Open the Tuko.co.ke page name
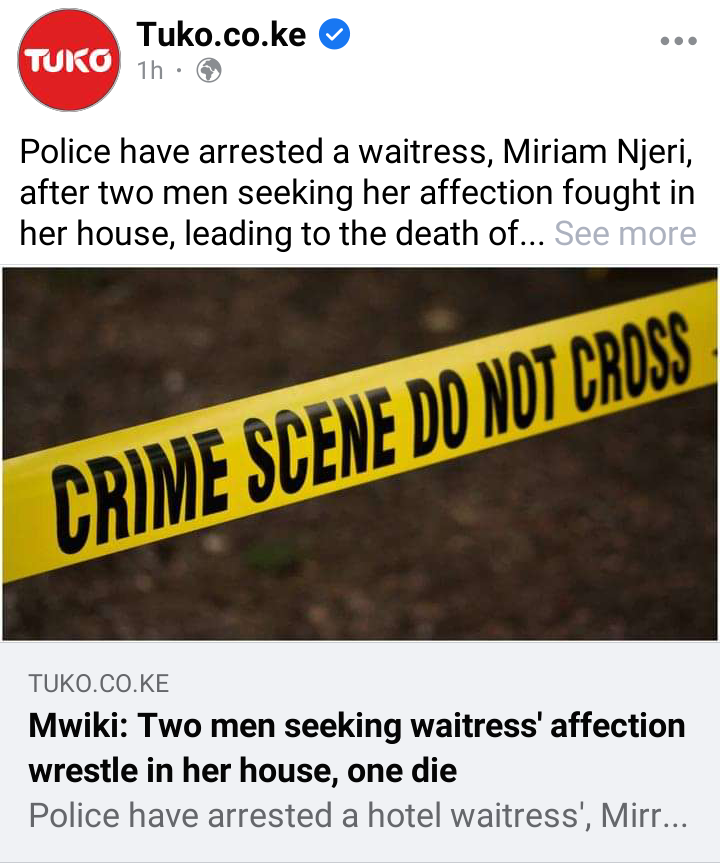The height and width of the screenshot is (865, 720). tap(221, 34)
